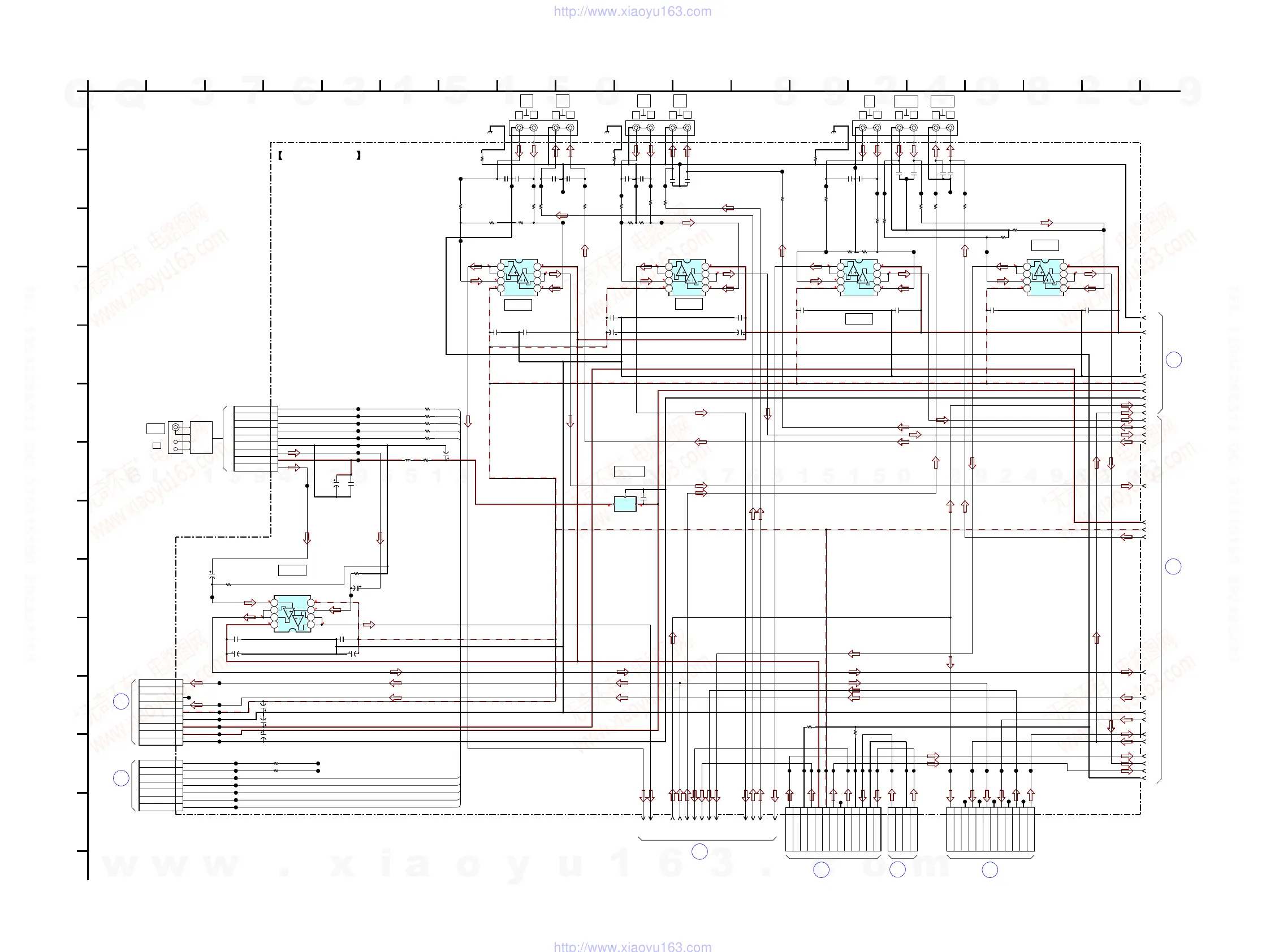Select the lower blue circle on the left edge
This screenshot has height=952, width=1266.
click(x=122, y=778)
